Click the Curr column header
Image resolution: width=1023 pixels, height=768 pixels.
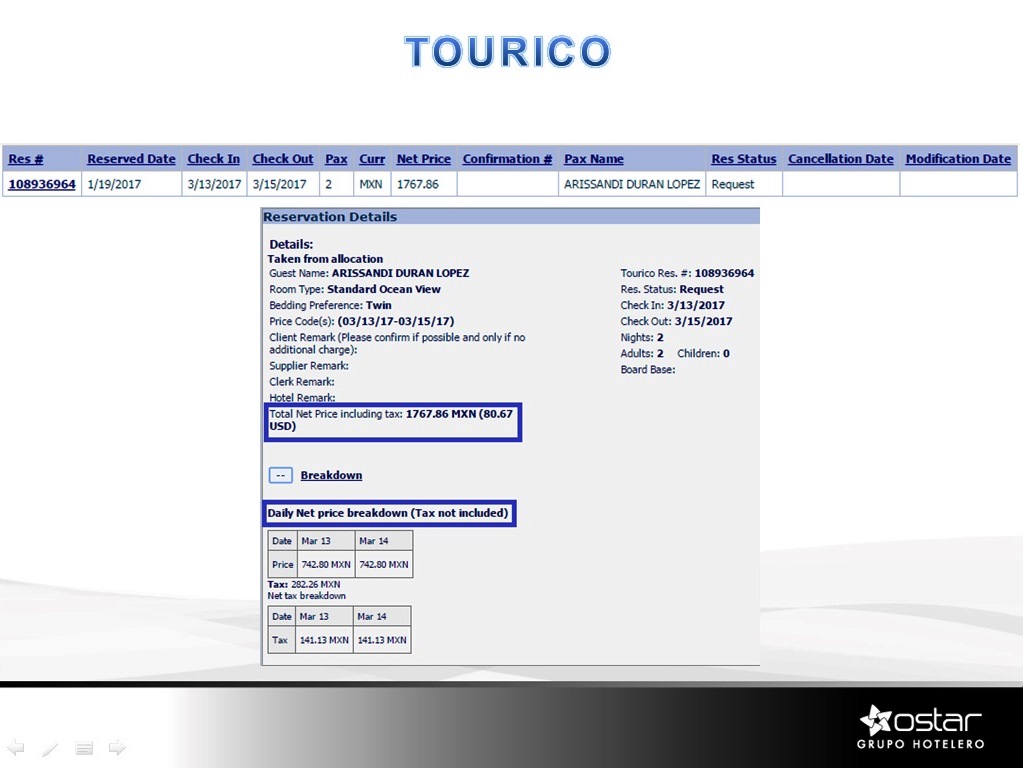tap(372, 159)
